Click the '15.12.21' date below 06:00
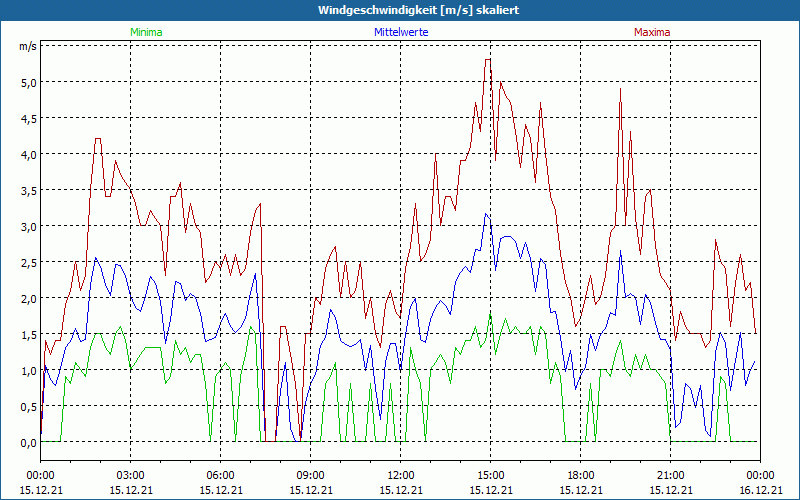This screenshot has height=500, width=800. click(220, 490)
